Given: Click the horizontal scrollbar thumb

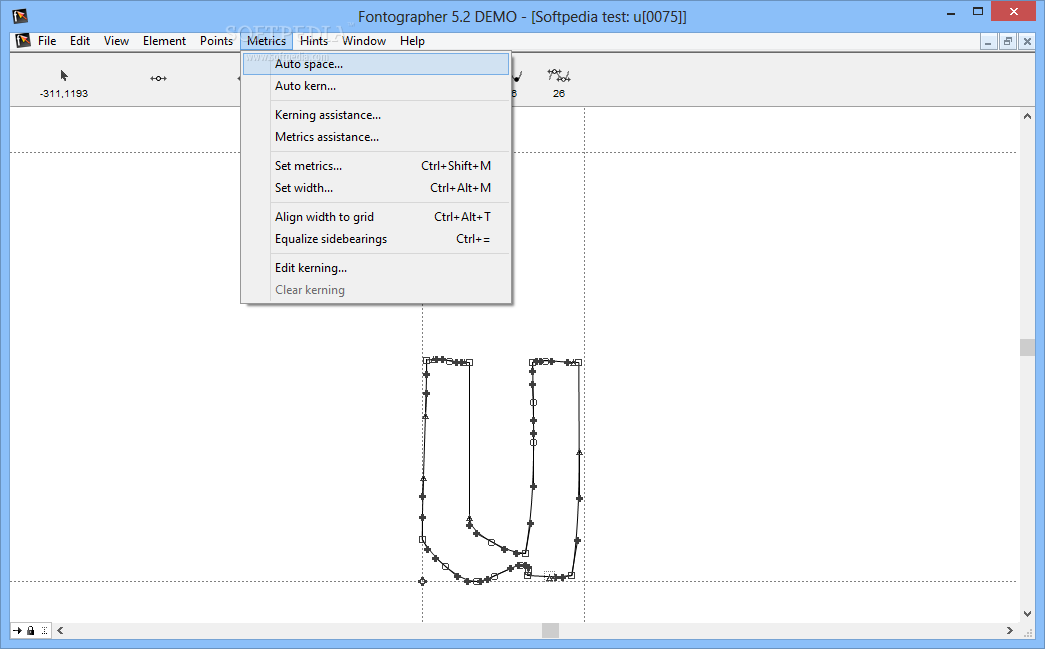Looking at the screenshot, I should 550,630.
